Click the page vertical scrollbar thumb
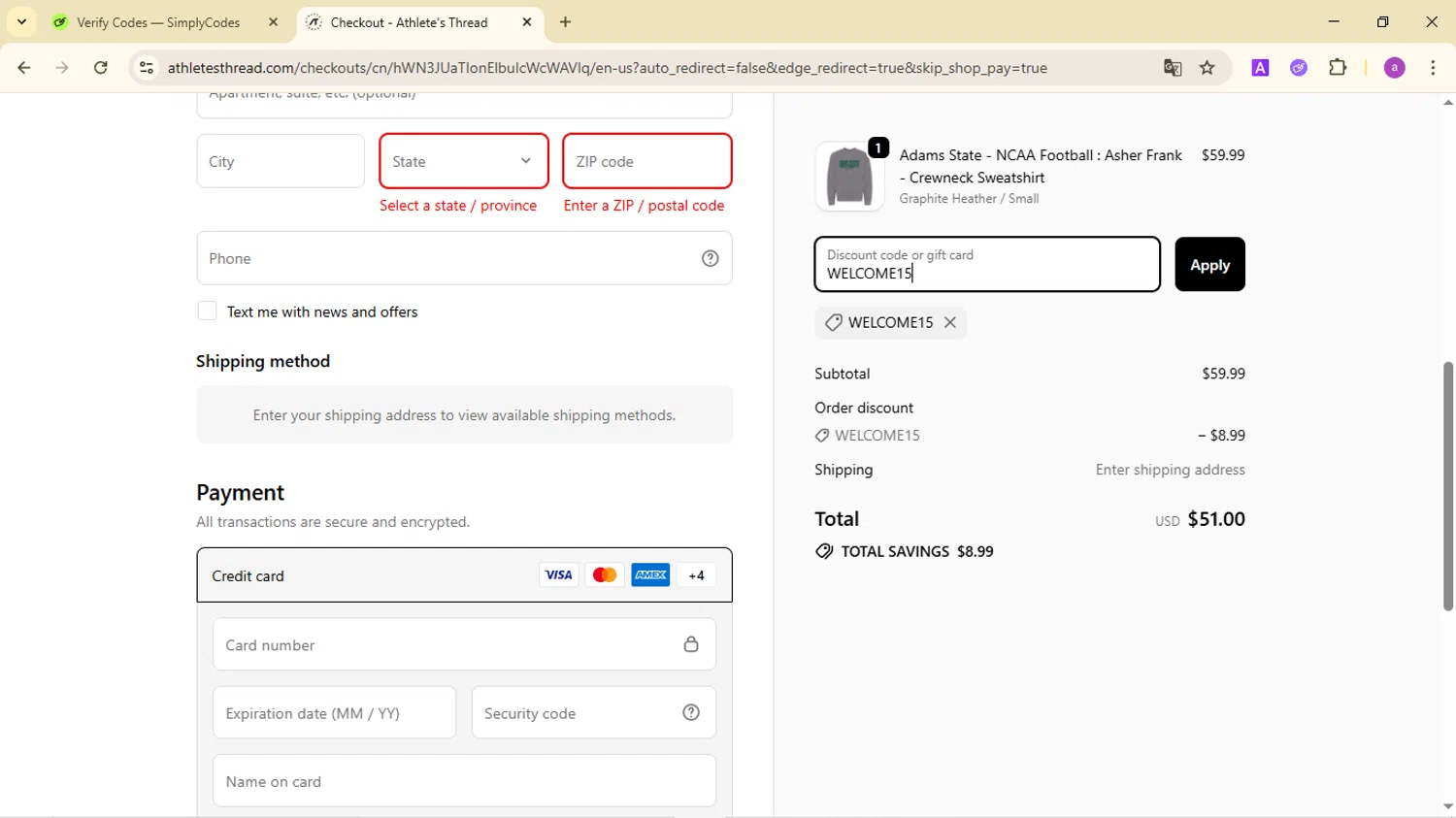Screen dimensions: 1456x818 click(1447, 485)
